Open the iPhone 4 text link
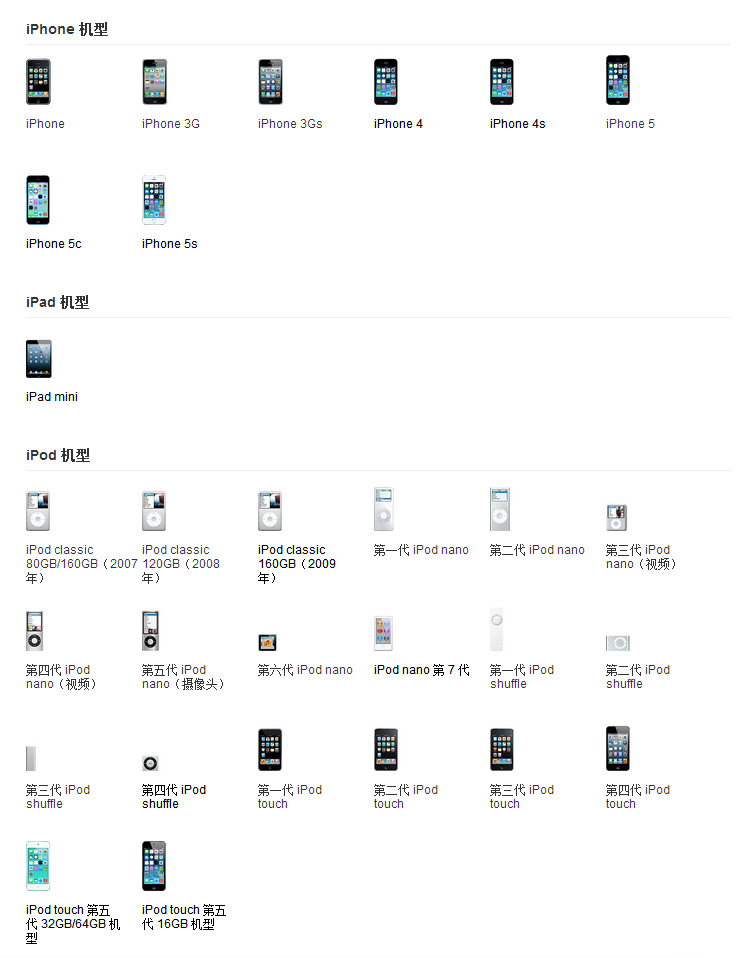The width and height of the screenshot is (754, 958). [398, 123]
